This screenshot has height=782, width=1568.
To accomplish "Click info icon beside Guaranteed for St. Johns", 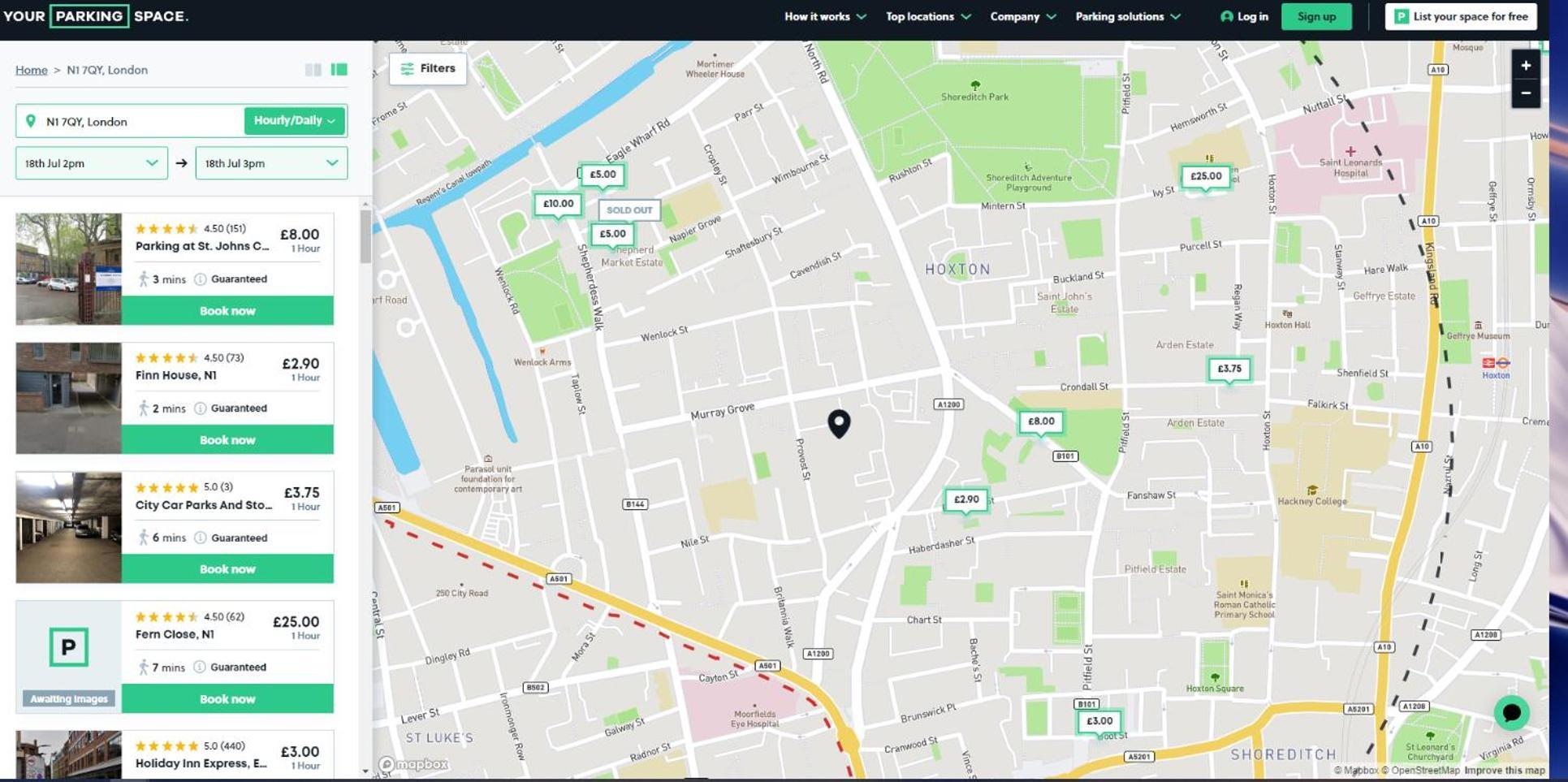I will (201, 279).
